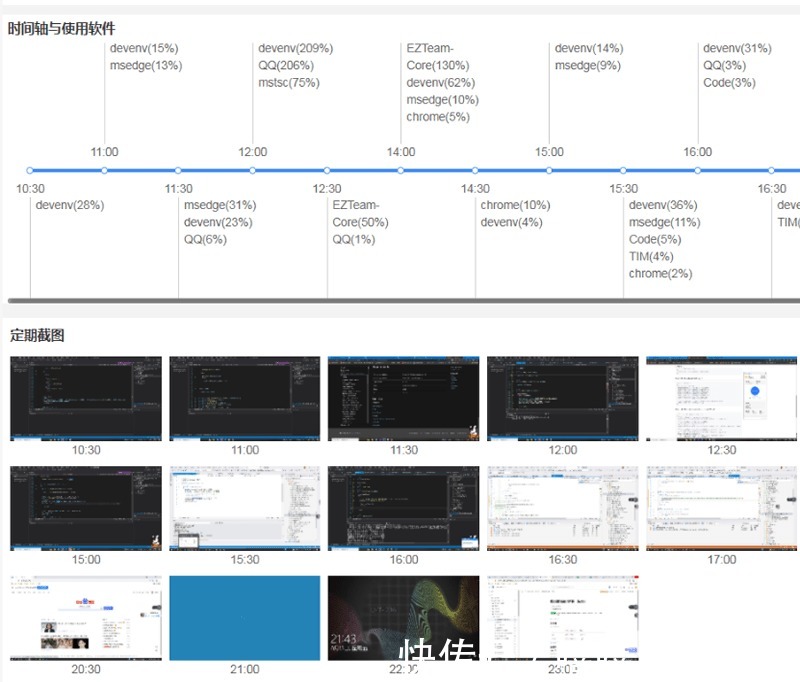The height and width of the screenshot is (682, 800).
Task: Open the 11:30 screenshot thumbnail
Action: [404, 398]
